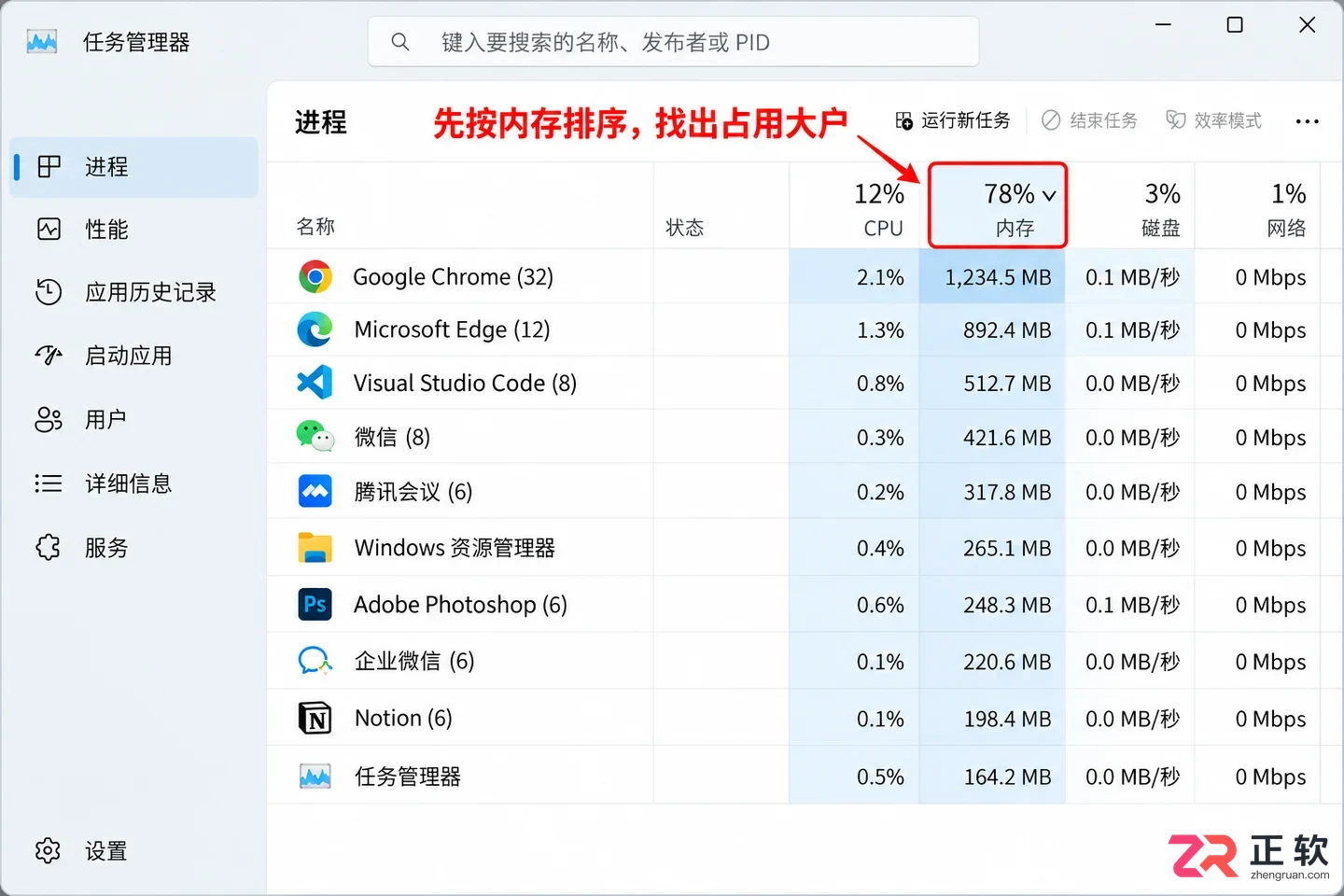The height and width of the screenshot is (896, 1344).
Task: Go to the 启动应用 page
Action: tap(134, 356)
